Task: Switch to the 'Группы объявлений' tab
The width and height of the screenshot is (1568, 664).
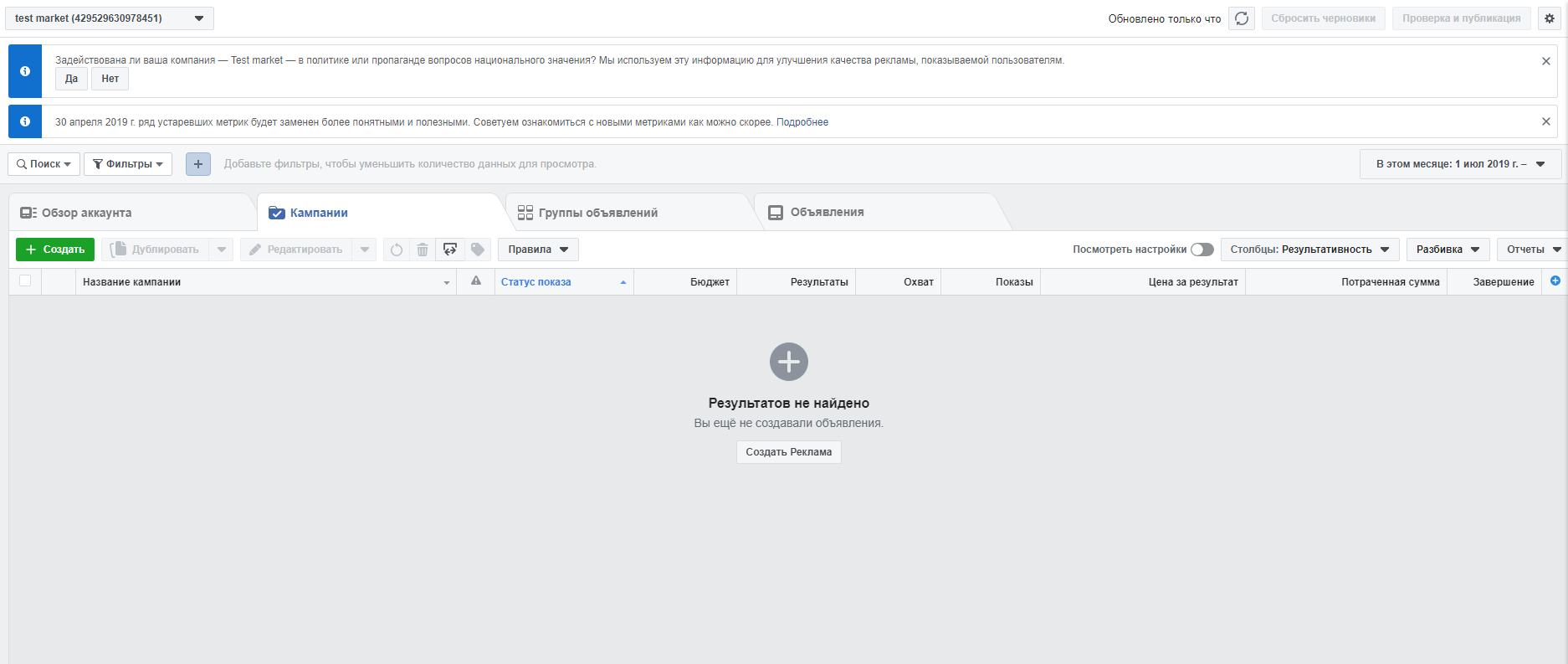Action: click(x=597, y=213)
